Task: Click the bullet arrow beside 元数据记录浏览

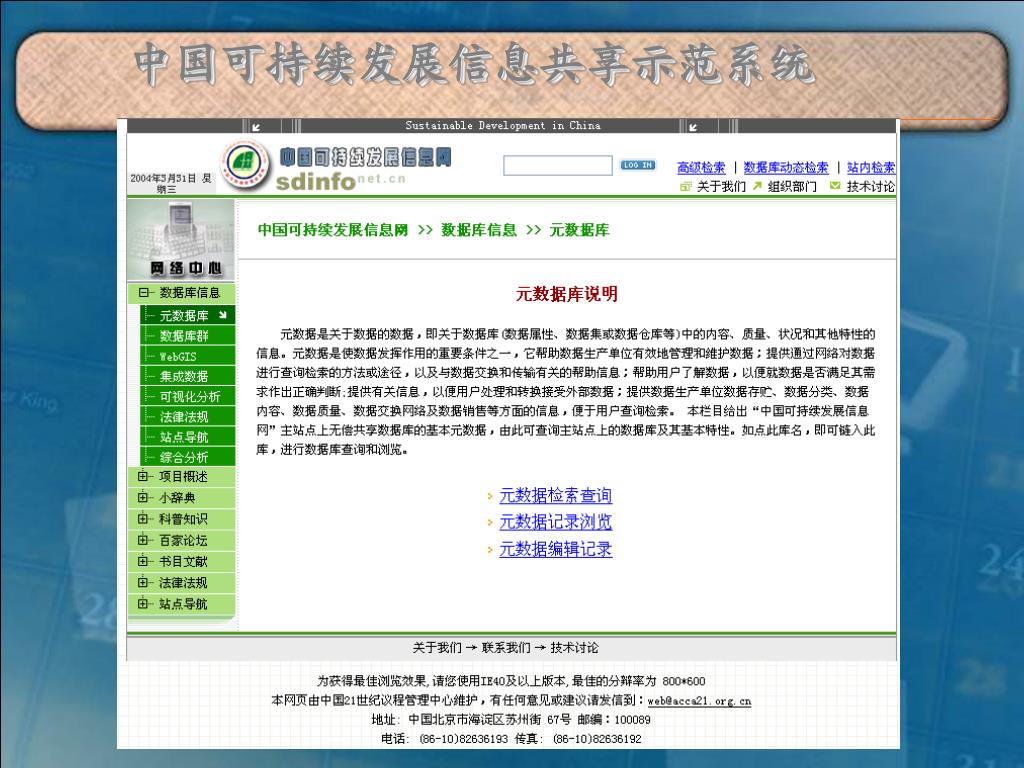Action: (x=490, y=524)
